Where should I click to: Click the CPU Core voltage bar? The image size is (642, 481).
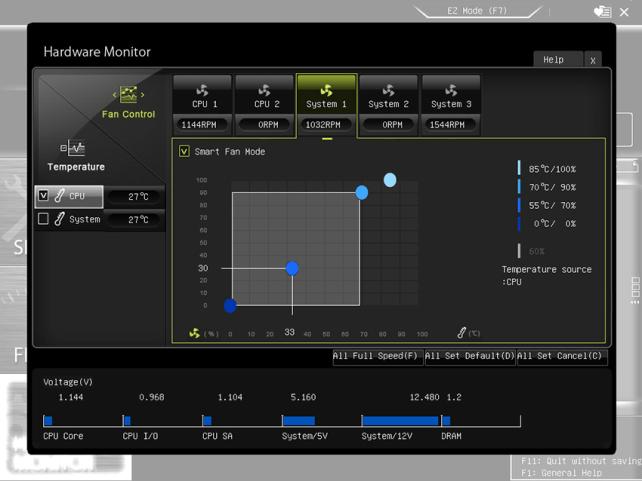pos(48,420)
